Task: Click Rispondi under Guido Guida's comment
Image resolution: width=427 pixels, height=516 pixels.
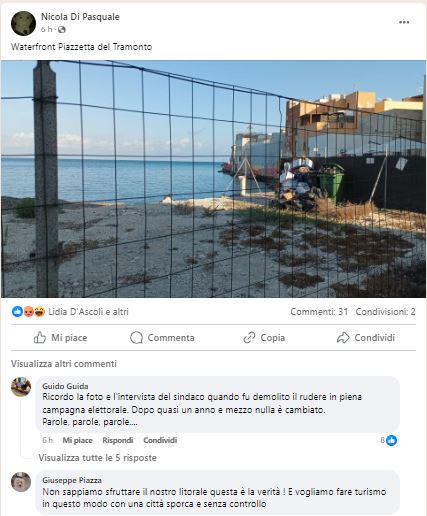Action: click(x=118, y=440)
